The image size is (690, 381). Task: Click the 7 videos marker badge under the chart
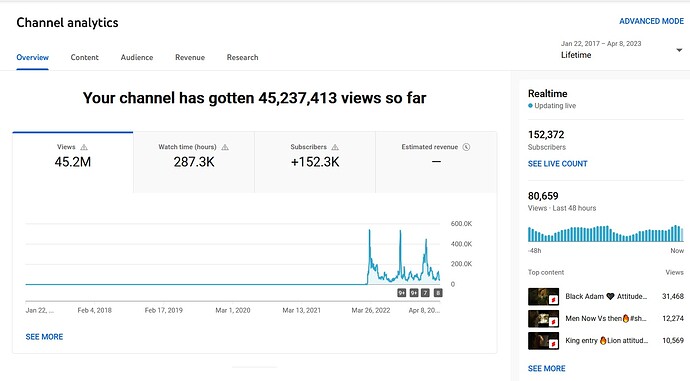click(425, 293)
